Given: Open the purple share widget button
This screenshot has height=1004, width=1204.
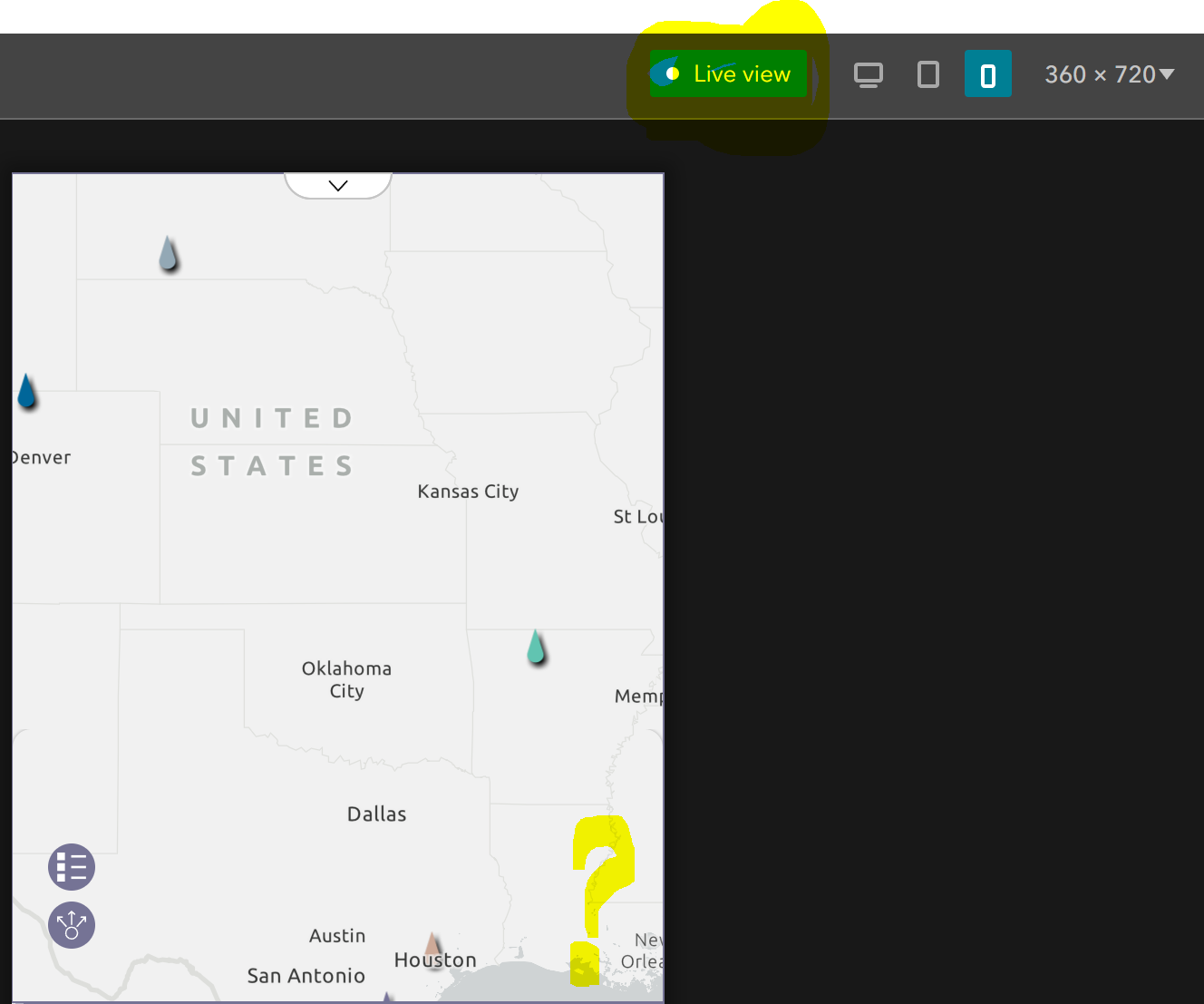Looking at the screenshot, I should (x=72, y=925).
